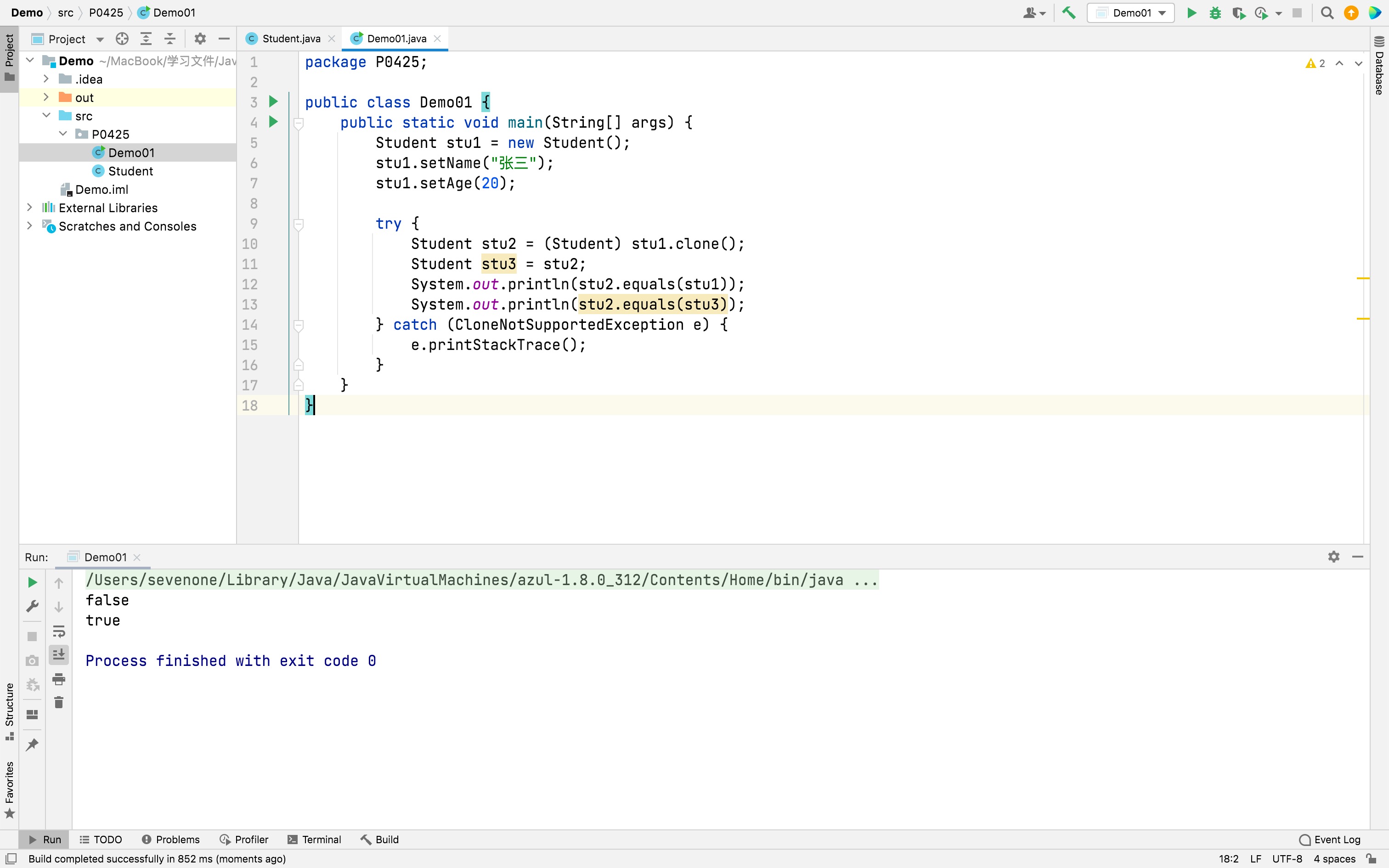Start debugging with the bug icon

click(1214, 13)
